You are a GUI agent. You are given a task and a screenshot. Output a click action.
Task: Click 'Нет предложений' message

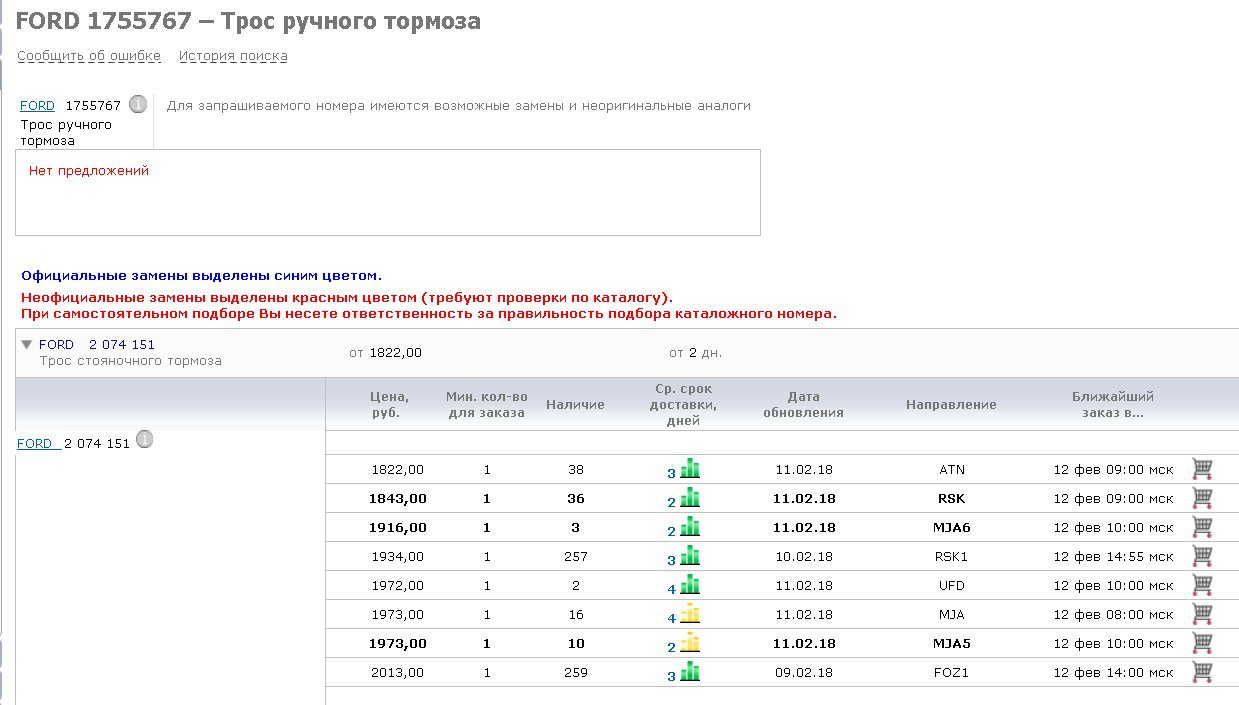pos(89,171)
